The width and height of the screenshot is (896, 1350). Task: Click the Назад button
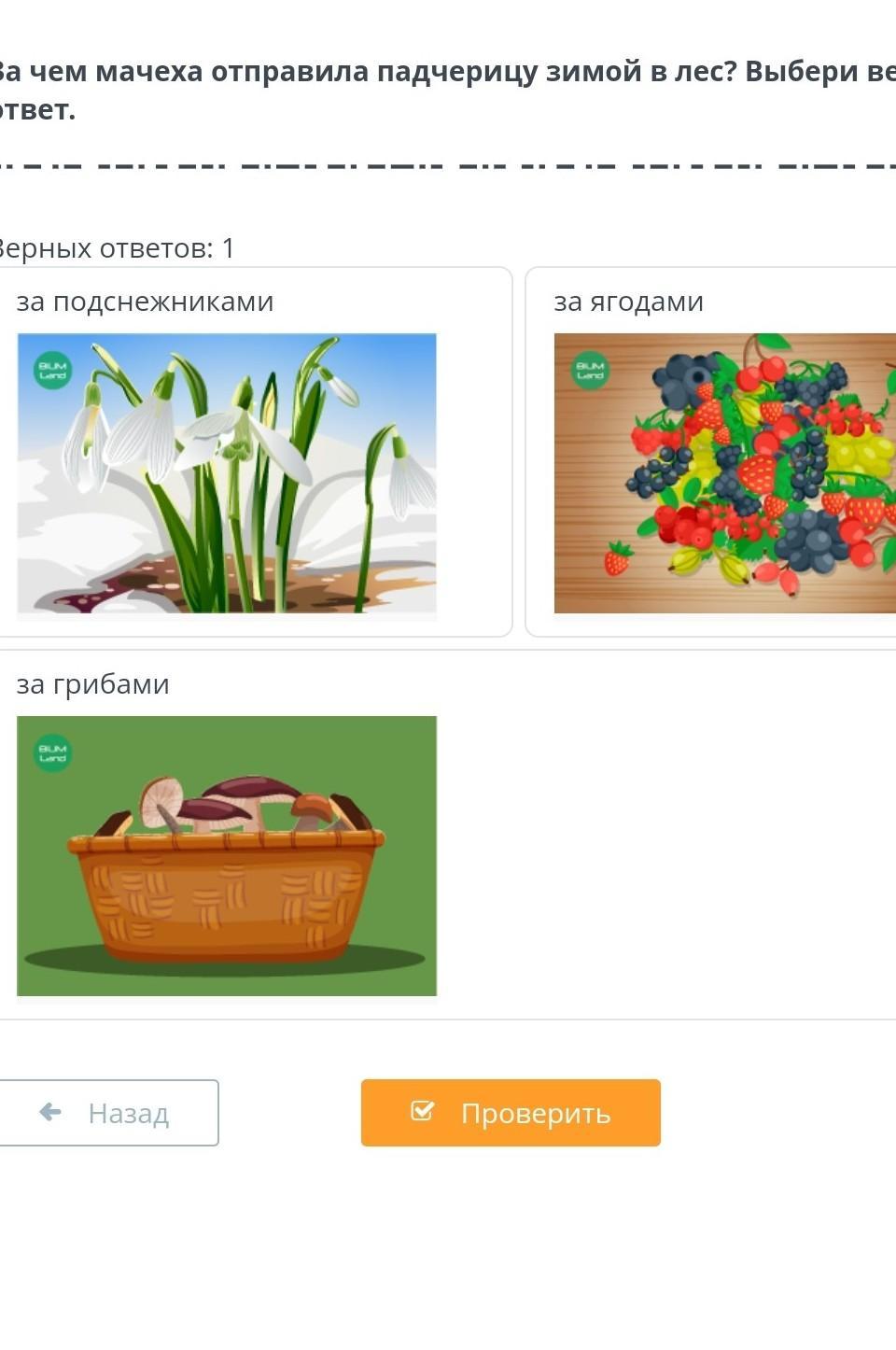pyautogui.click(x=108, y=1112)
